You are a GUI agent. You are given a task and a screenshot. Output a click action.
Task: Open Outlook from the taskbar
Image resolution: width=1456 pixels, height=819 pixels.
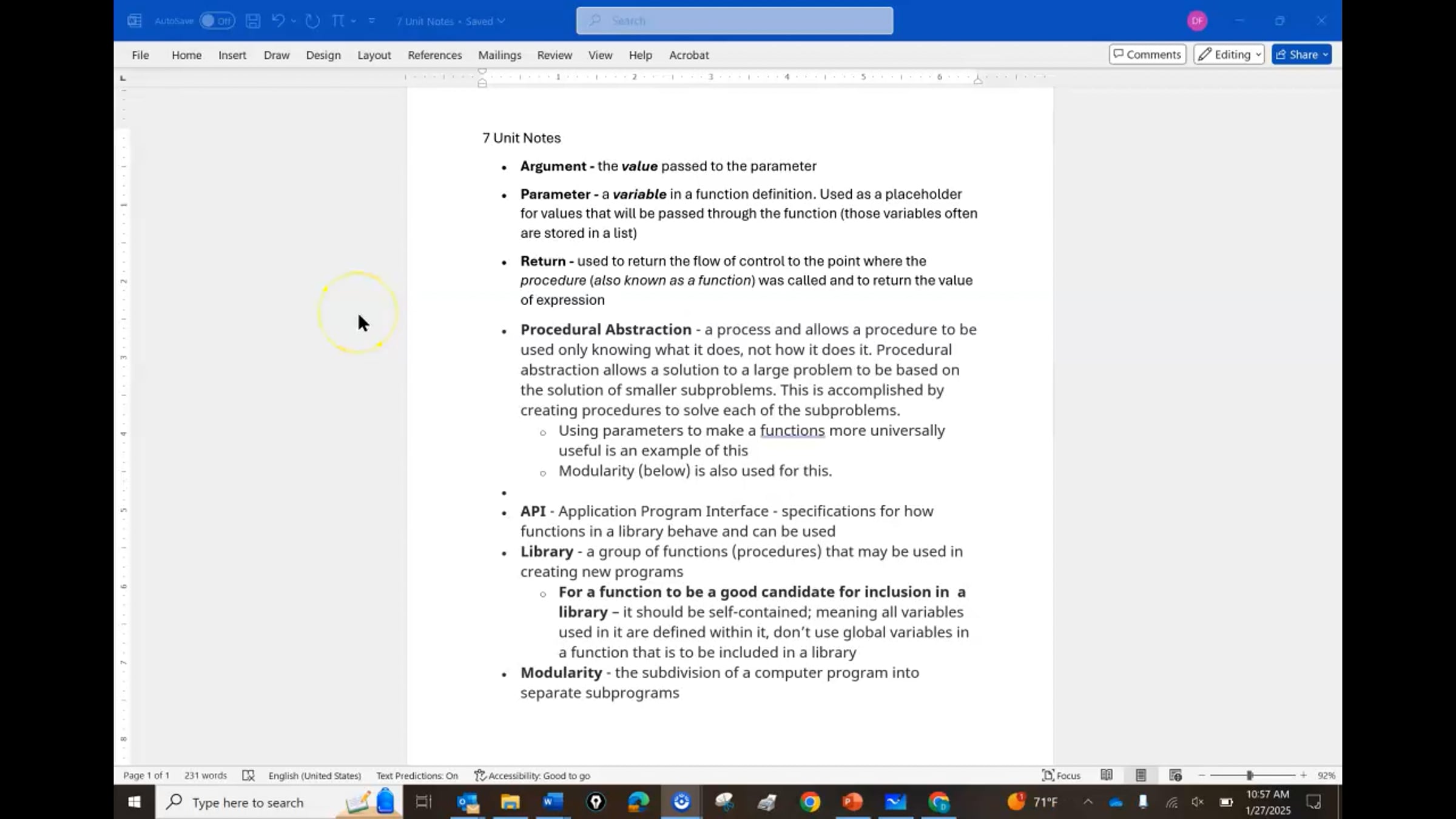(x=467, y=802)
